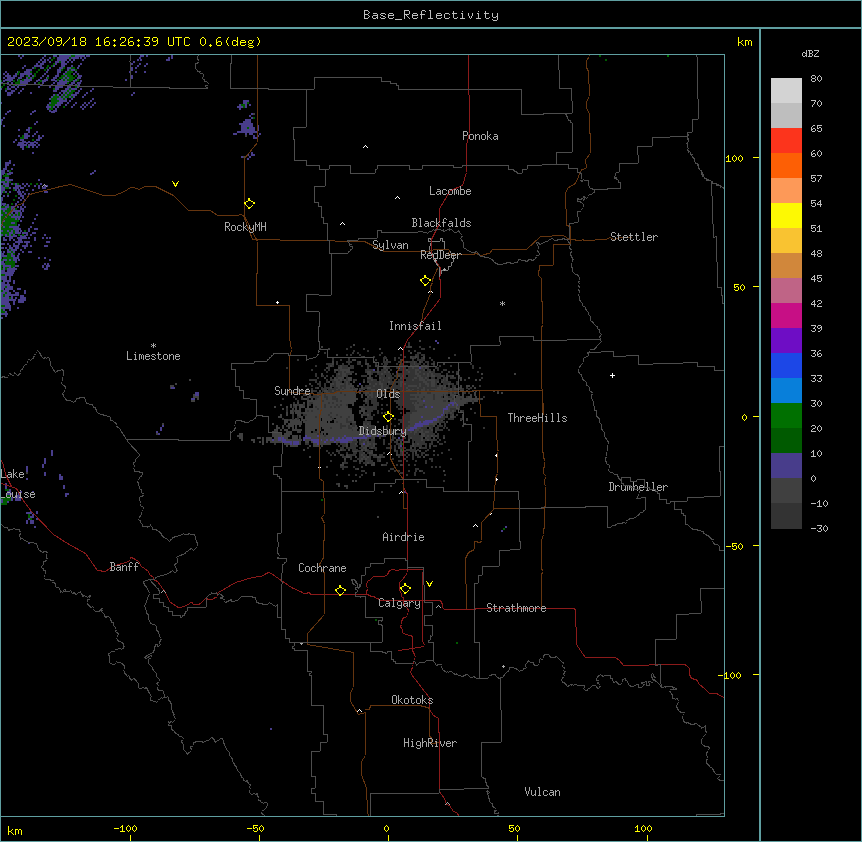Click the Strathmore label
Viewport: 862px width, 842px height.
pyautogui.click(x=516, y=608)
